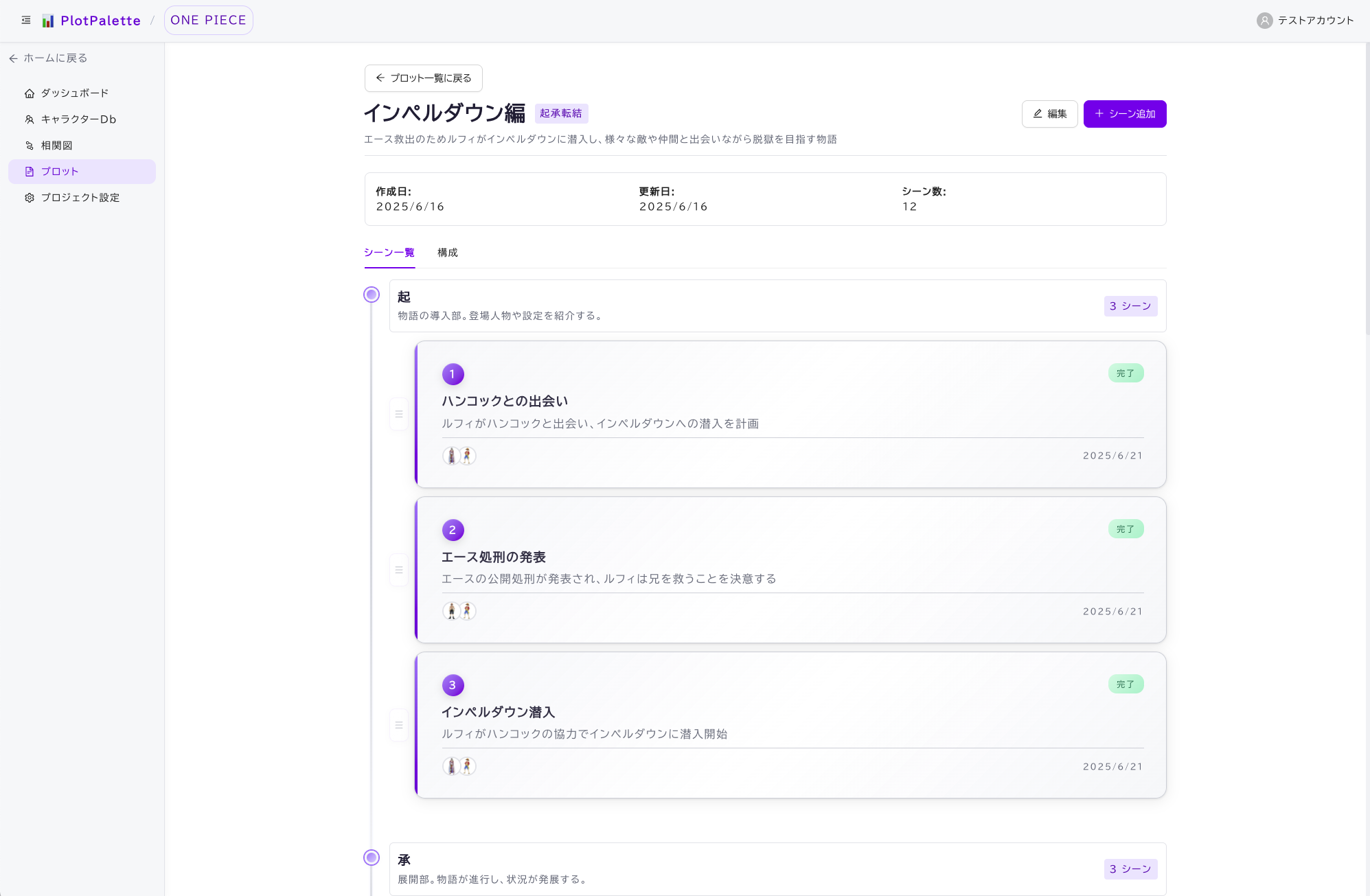Click the scene number 1 badge

pos(453,374)
